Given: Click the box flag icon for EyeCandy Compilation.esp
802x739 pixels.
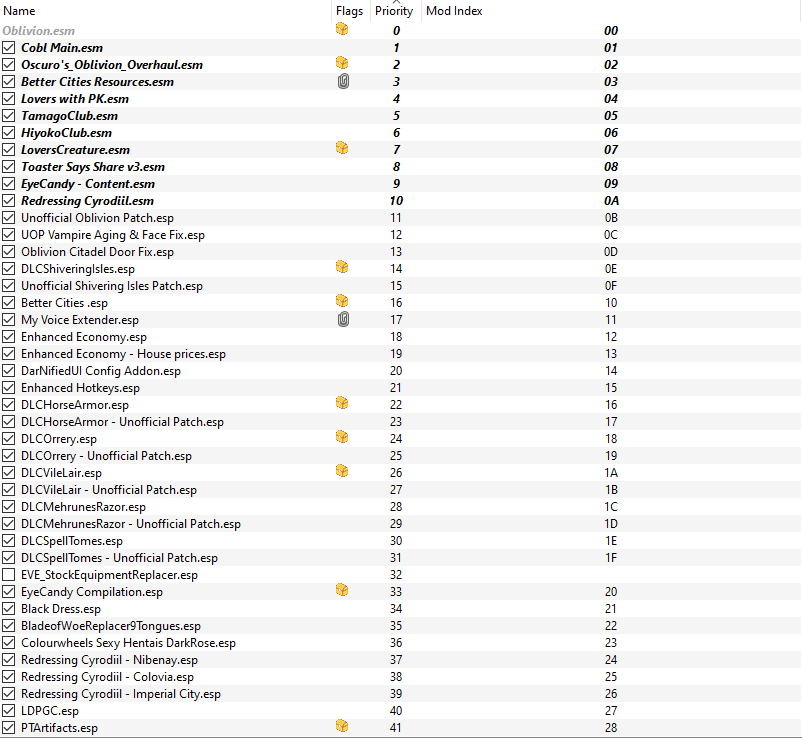Looking at the screenshot, I should [x=342, y=590].
